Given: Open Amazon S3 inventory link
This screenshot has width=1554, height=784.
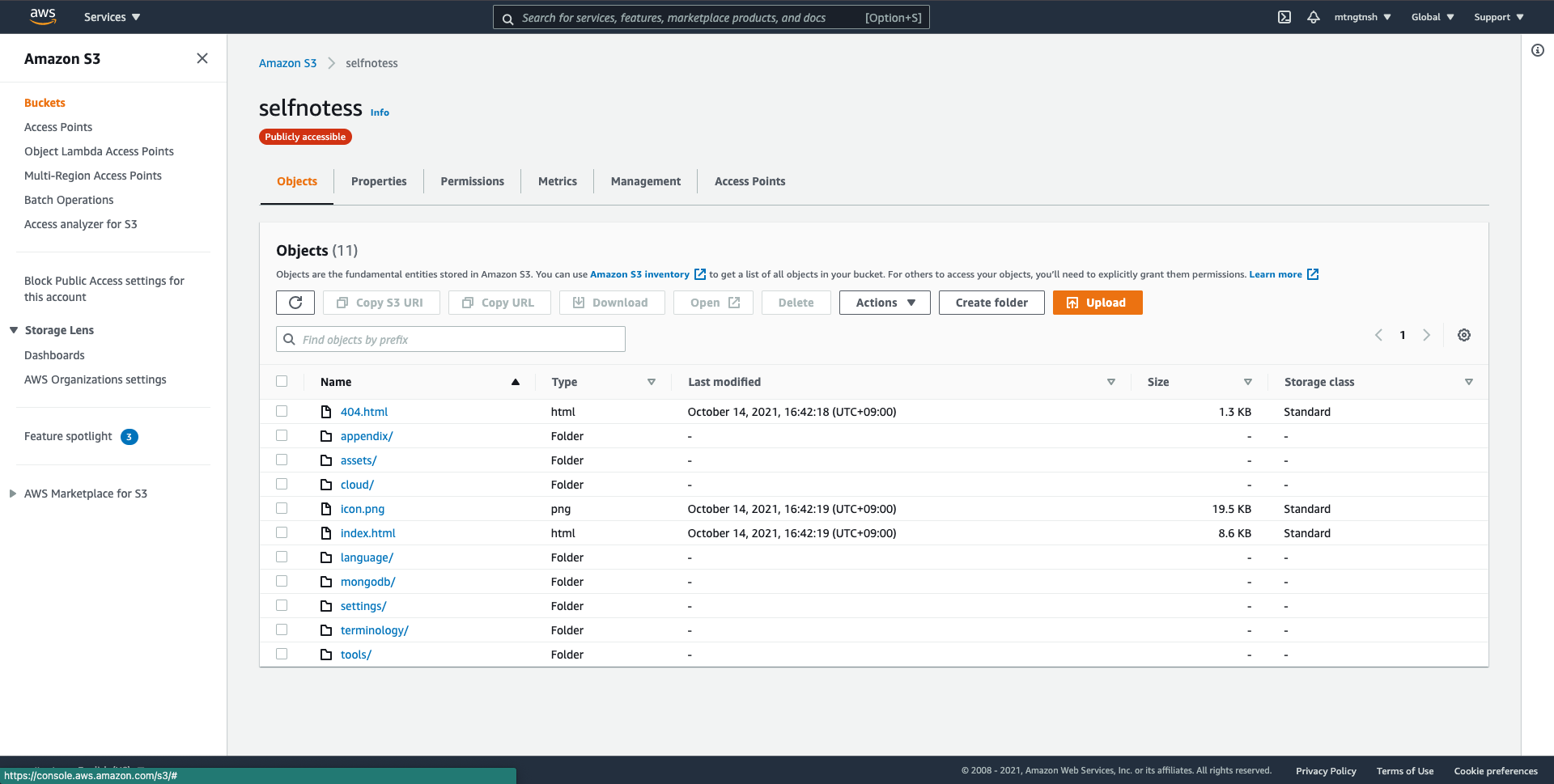Looking at the screenshot, I should click(639, 274).
